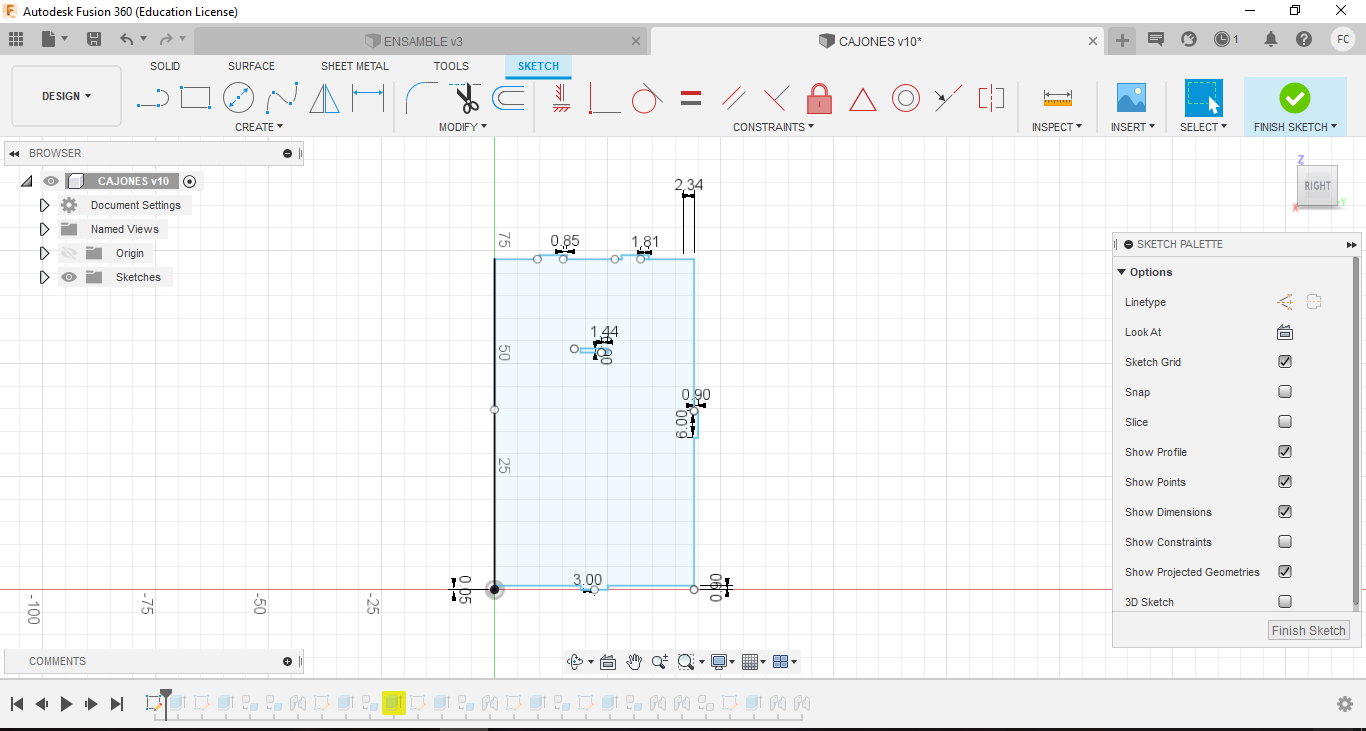Apply the Midpoint triangle constraint
The image size is (1366, 731).
click(862, 99)
